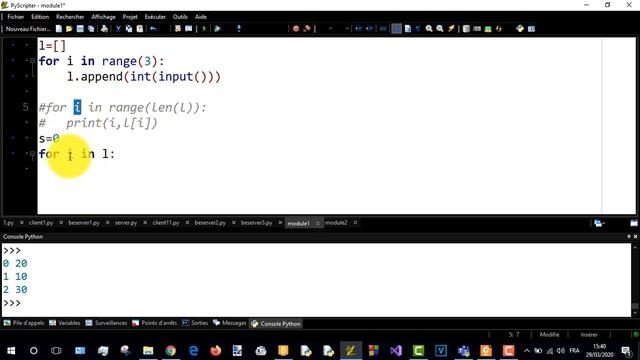Open the Exécuter menu

155,17
